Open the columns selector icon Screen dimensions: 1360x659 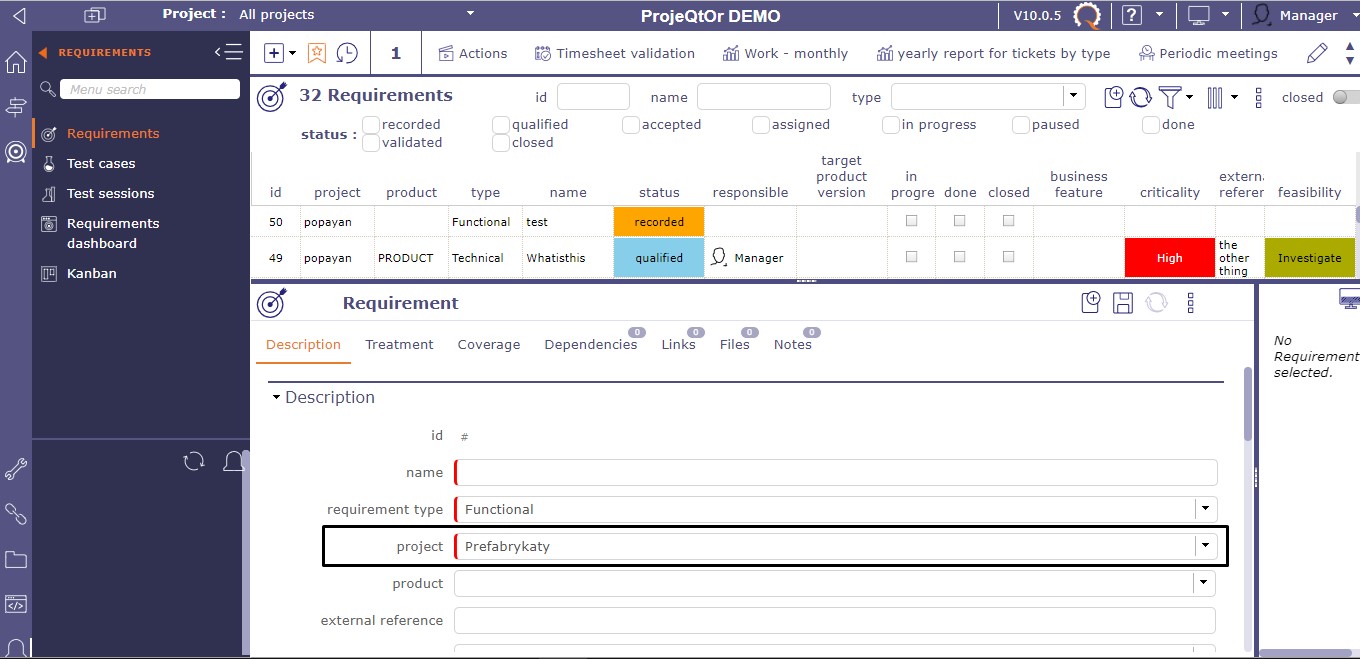1215,97
